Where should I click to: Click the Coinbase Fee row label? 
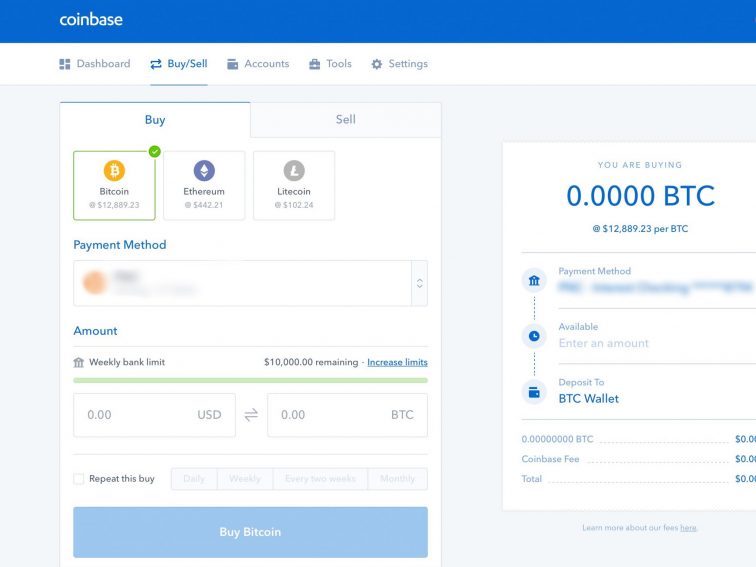click(550, 459)
